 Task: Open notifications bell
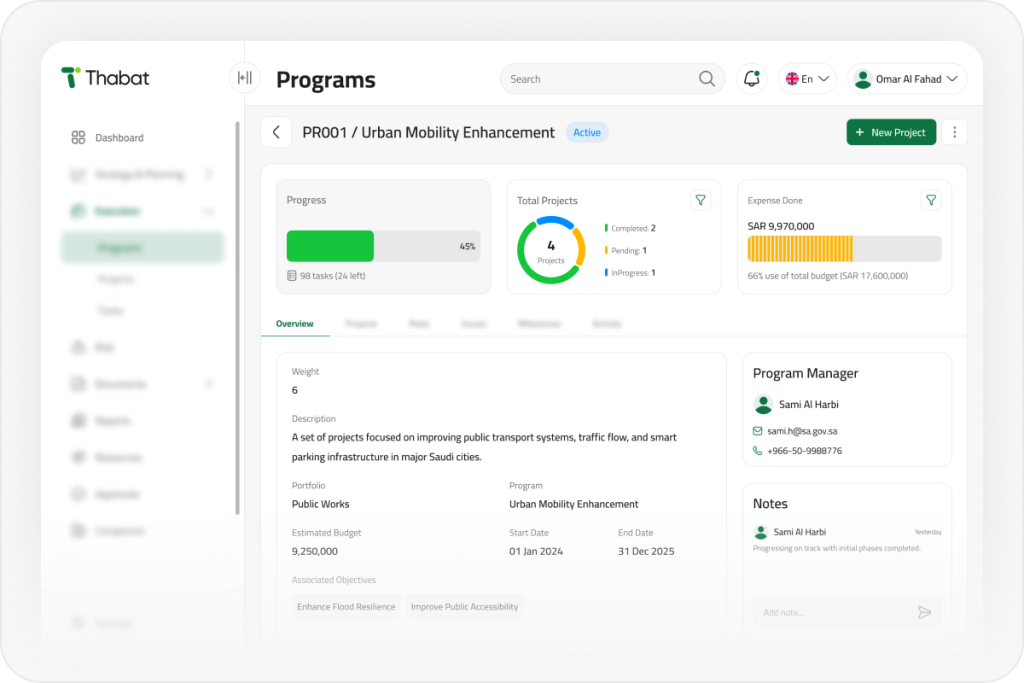(x=752, y=79)
